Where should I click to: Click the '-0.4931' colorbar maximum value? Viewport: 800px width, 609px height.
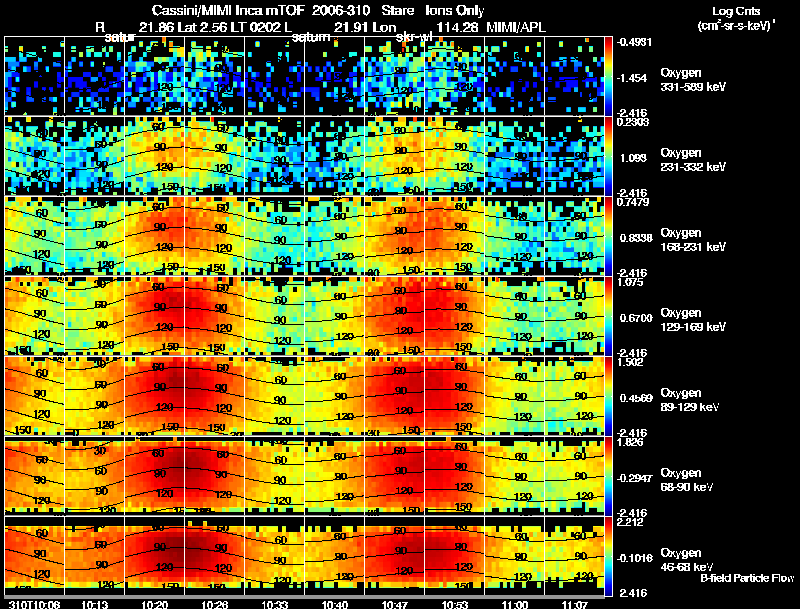click(x=634, y=42)
